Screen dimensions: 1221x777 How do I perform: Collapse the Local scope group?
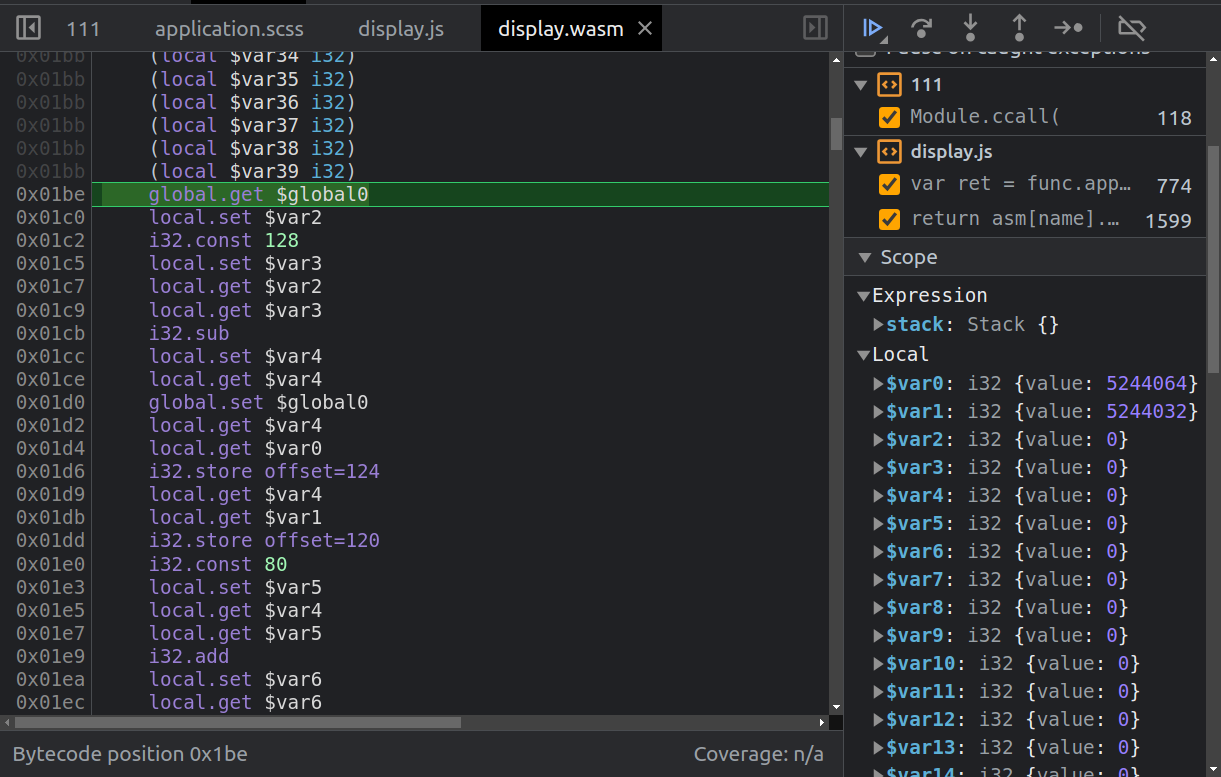[x=863, y=354]
